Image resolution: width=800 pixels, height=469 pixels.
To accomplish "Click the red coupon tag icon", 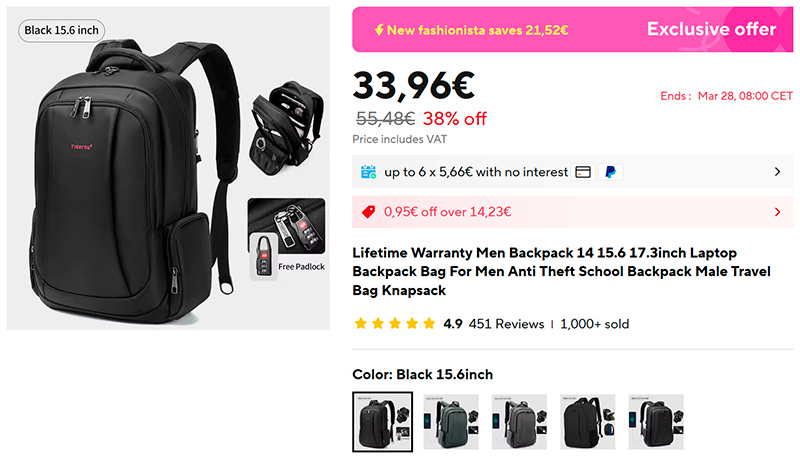I will click(x=368, y=212).
